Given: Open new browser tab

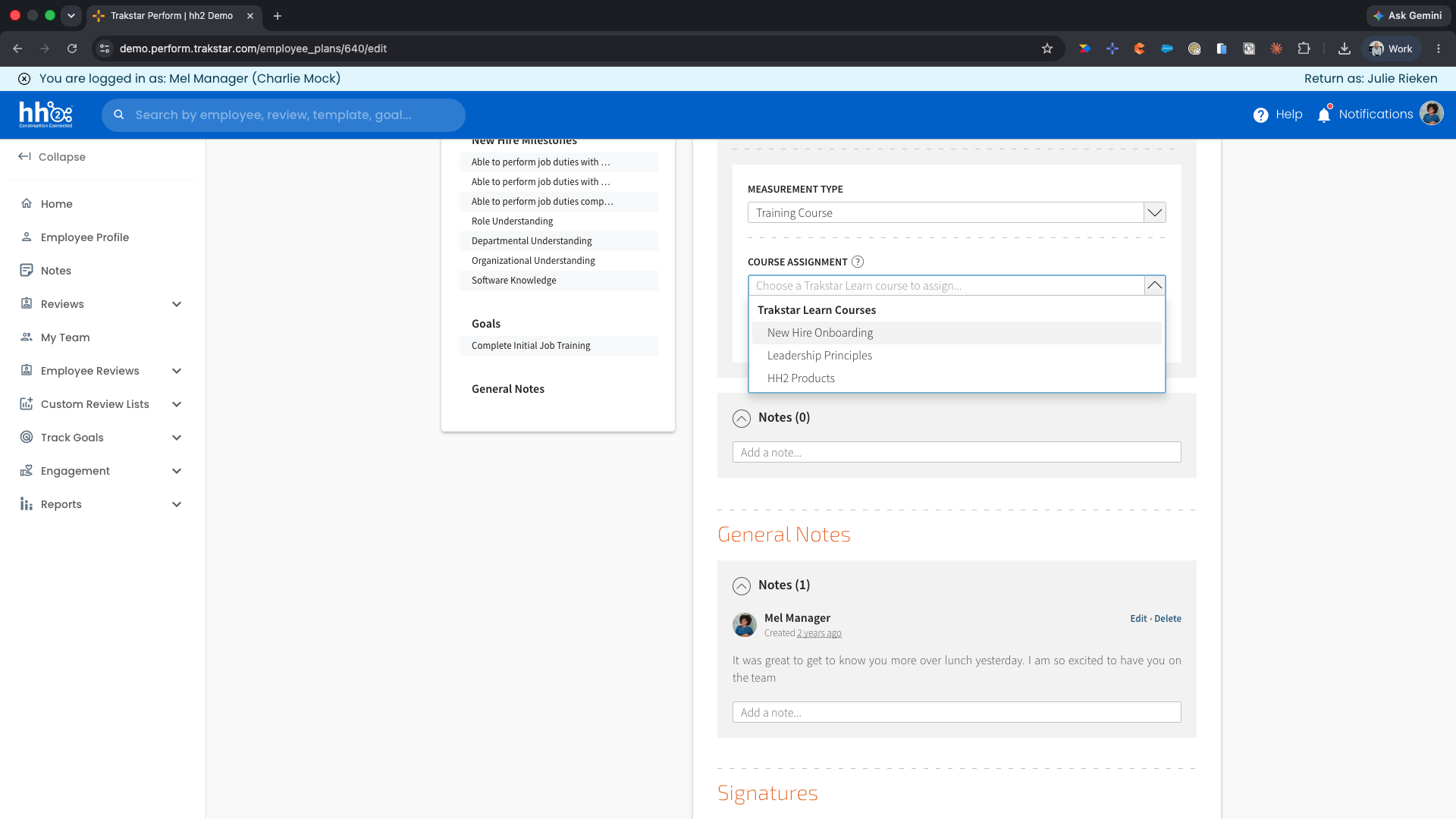Looking at the screenshot, I should (278, 16).
